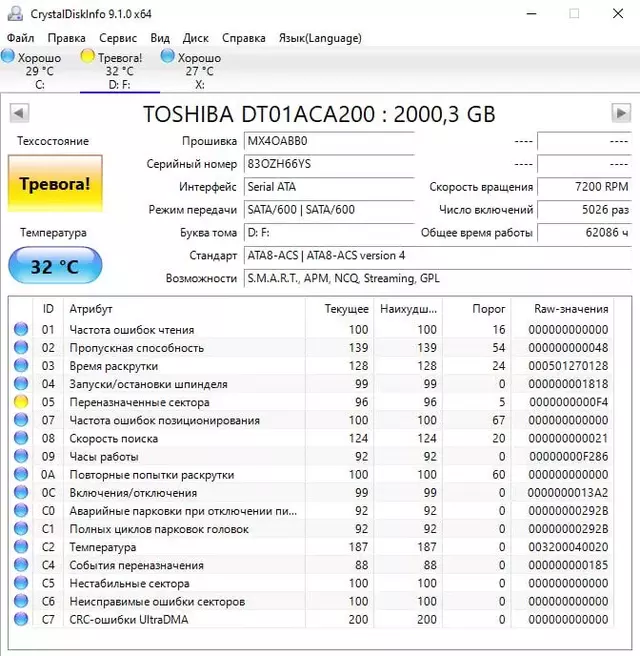
Task: Click the S.M.A.R.T., APM, NCQ features field
Action: (x=437, y=279)
